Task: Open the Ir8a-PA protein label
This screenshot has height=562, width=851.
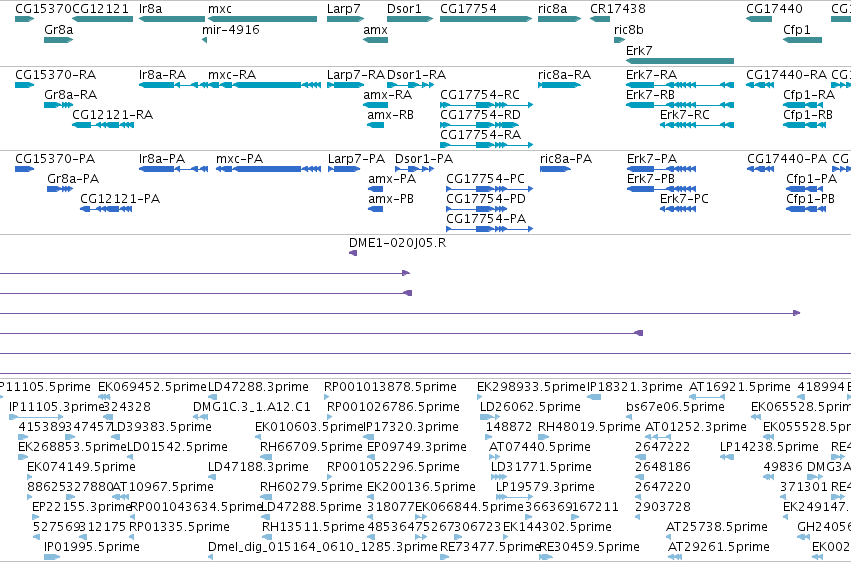Action: (162, 159)
